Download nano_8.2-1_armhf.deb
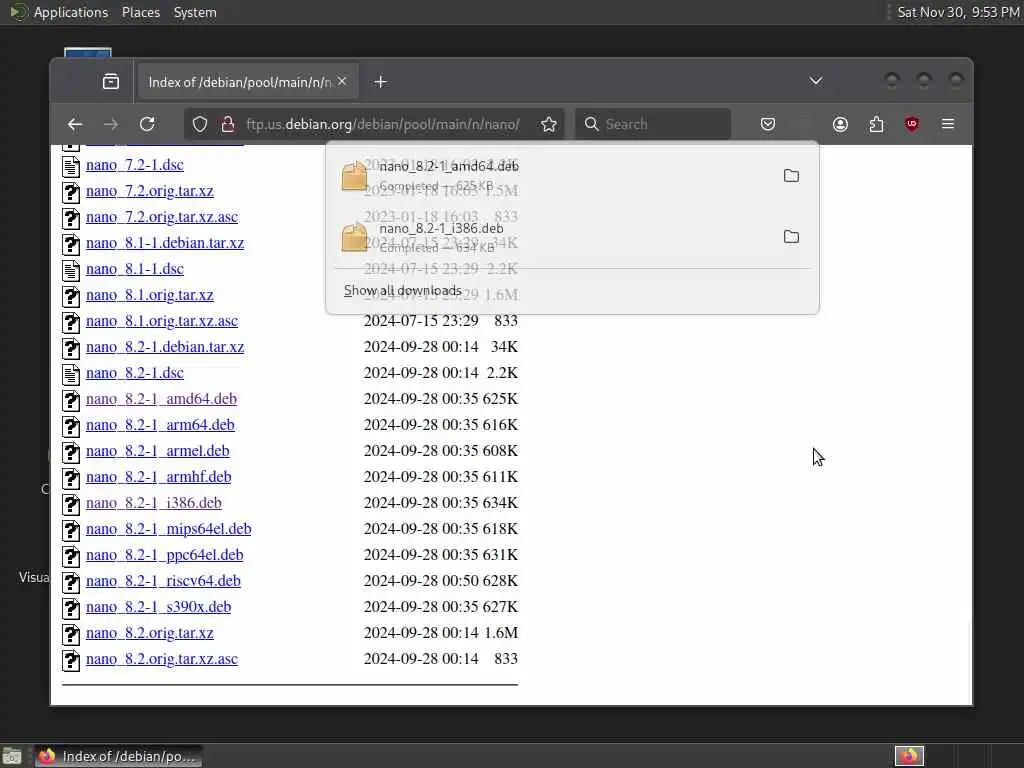 (159, 477)
